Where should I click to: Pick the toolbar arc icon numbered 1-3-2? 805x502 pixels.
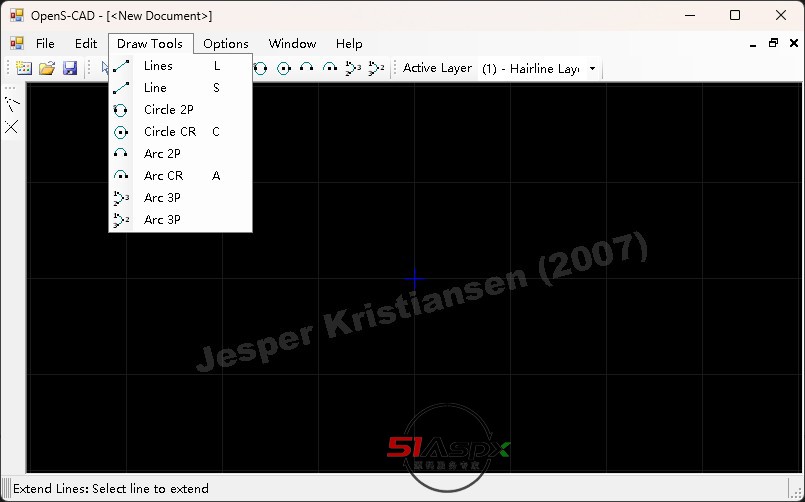click(x=376, y=68)
